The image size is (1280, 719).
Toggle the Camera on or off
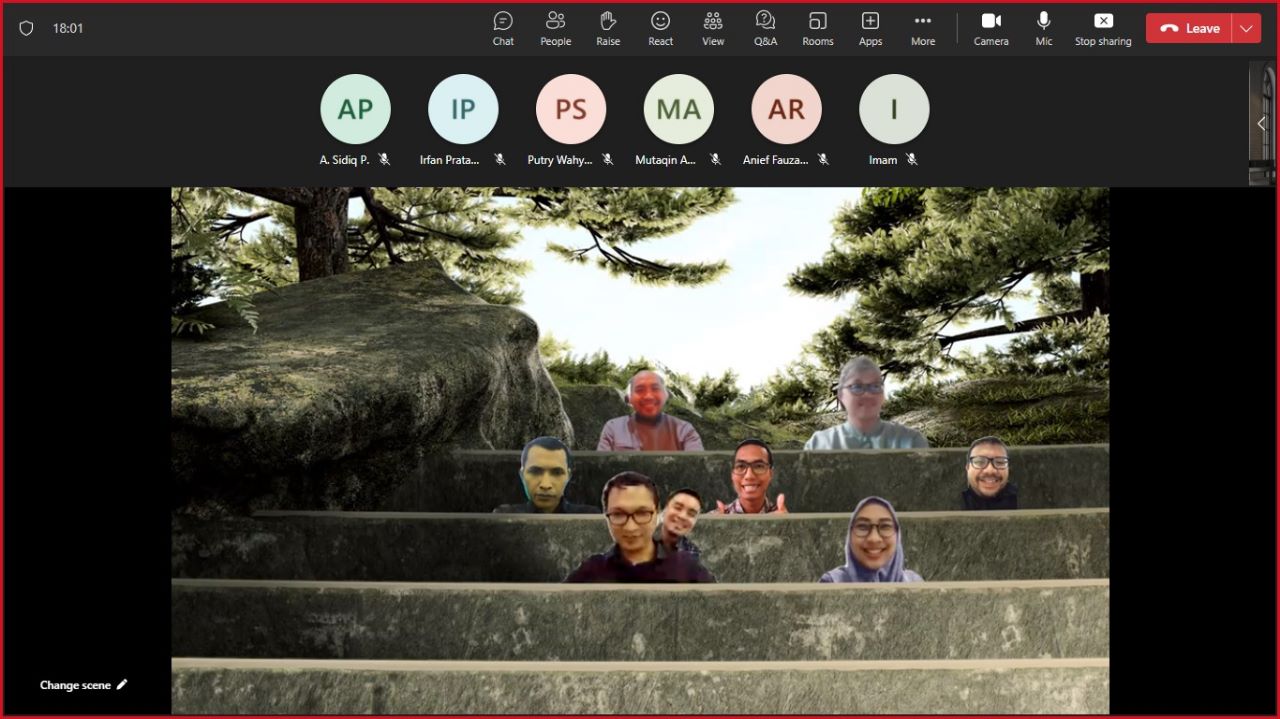pyautogui.click(x=991, y=28)
